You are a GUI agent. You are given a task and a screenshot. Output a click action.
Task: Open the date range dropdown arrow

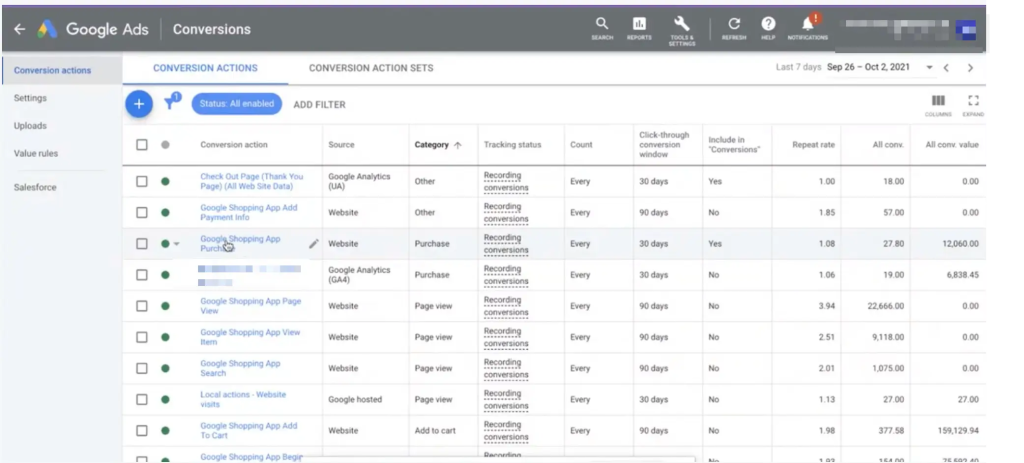[x=929, y=68]
